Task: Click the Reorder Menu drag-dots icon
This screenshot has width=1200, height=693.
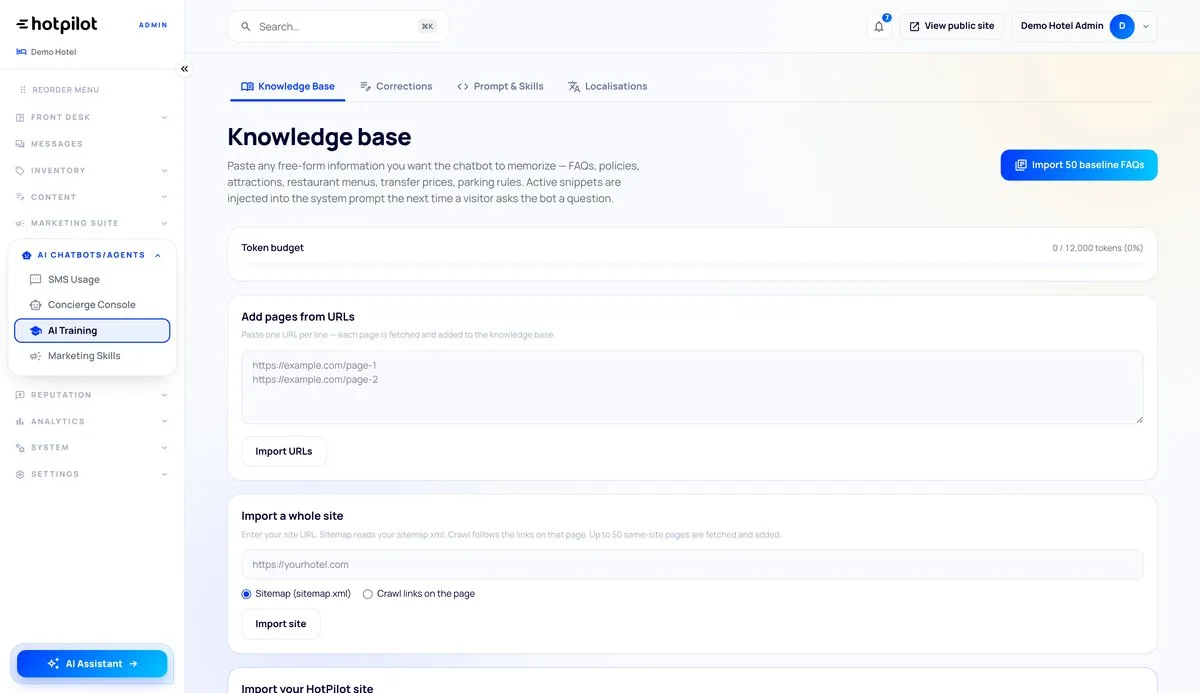Action: click(x=23, y=90)
